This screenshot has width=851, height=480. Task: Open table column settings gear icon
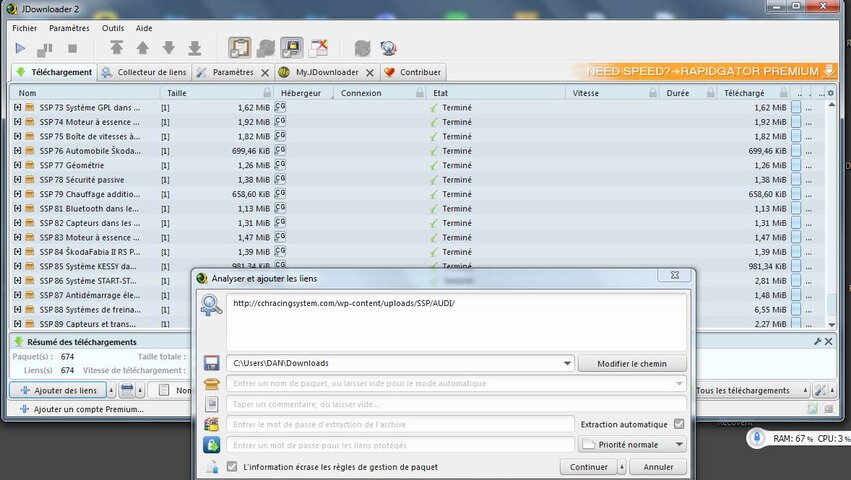(830, 93)
